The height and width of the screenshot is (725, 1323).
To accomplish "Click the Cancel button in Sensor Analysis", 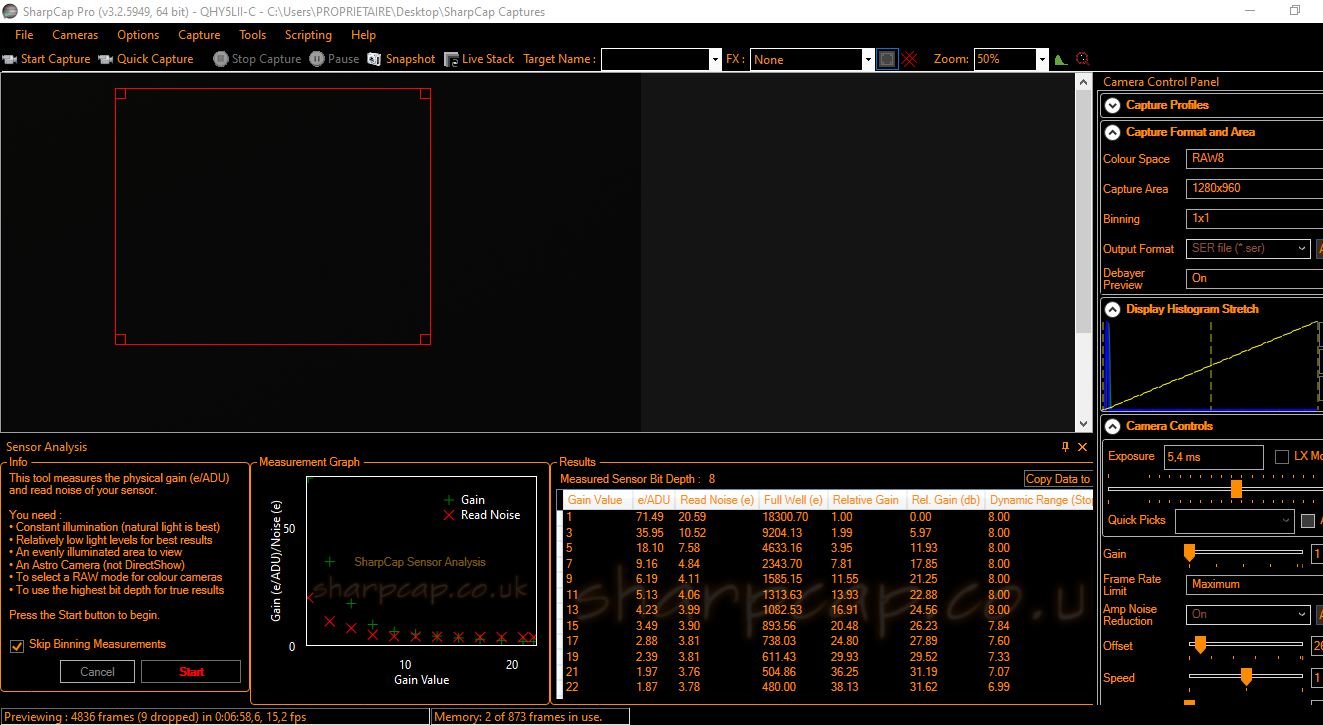I will pyautogui.click(x=97, y=672).
